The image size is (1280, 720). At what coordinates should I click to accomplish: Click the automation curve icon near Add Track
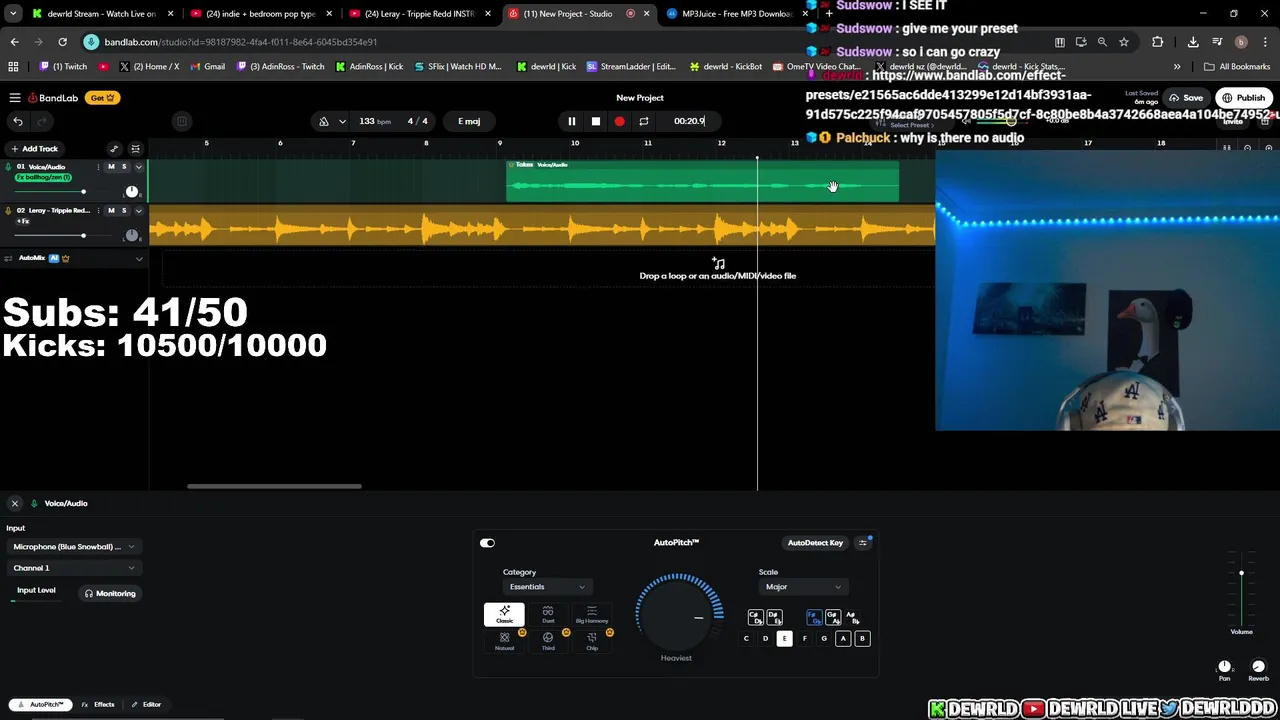[x=113, y=149]
